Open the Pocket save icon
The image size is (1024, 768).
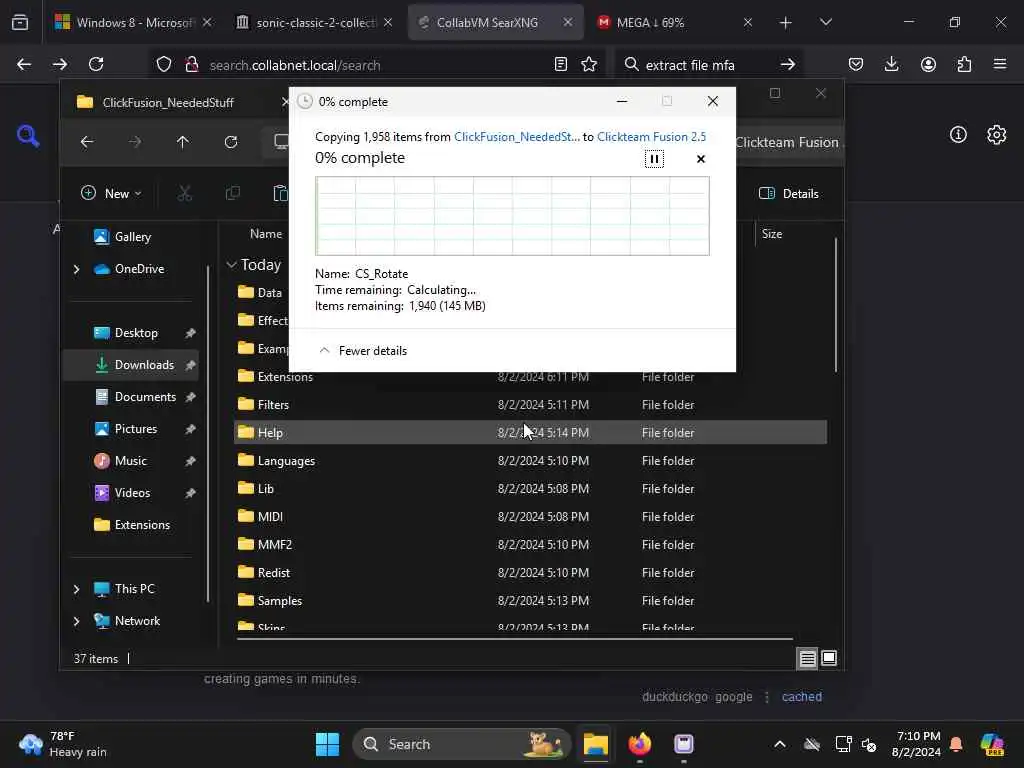click(856, 64)
